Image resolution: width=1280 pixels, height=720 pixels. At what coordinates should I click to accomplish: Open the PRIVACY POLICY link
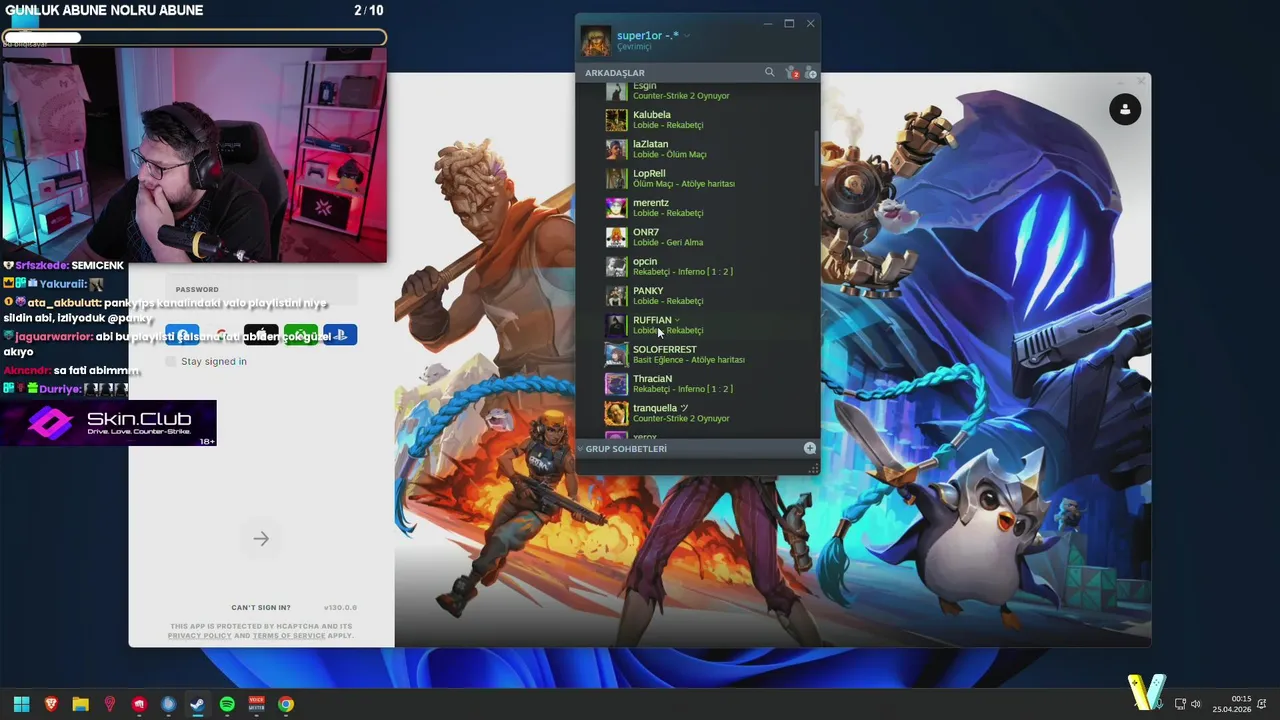click(199, 636)
